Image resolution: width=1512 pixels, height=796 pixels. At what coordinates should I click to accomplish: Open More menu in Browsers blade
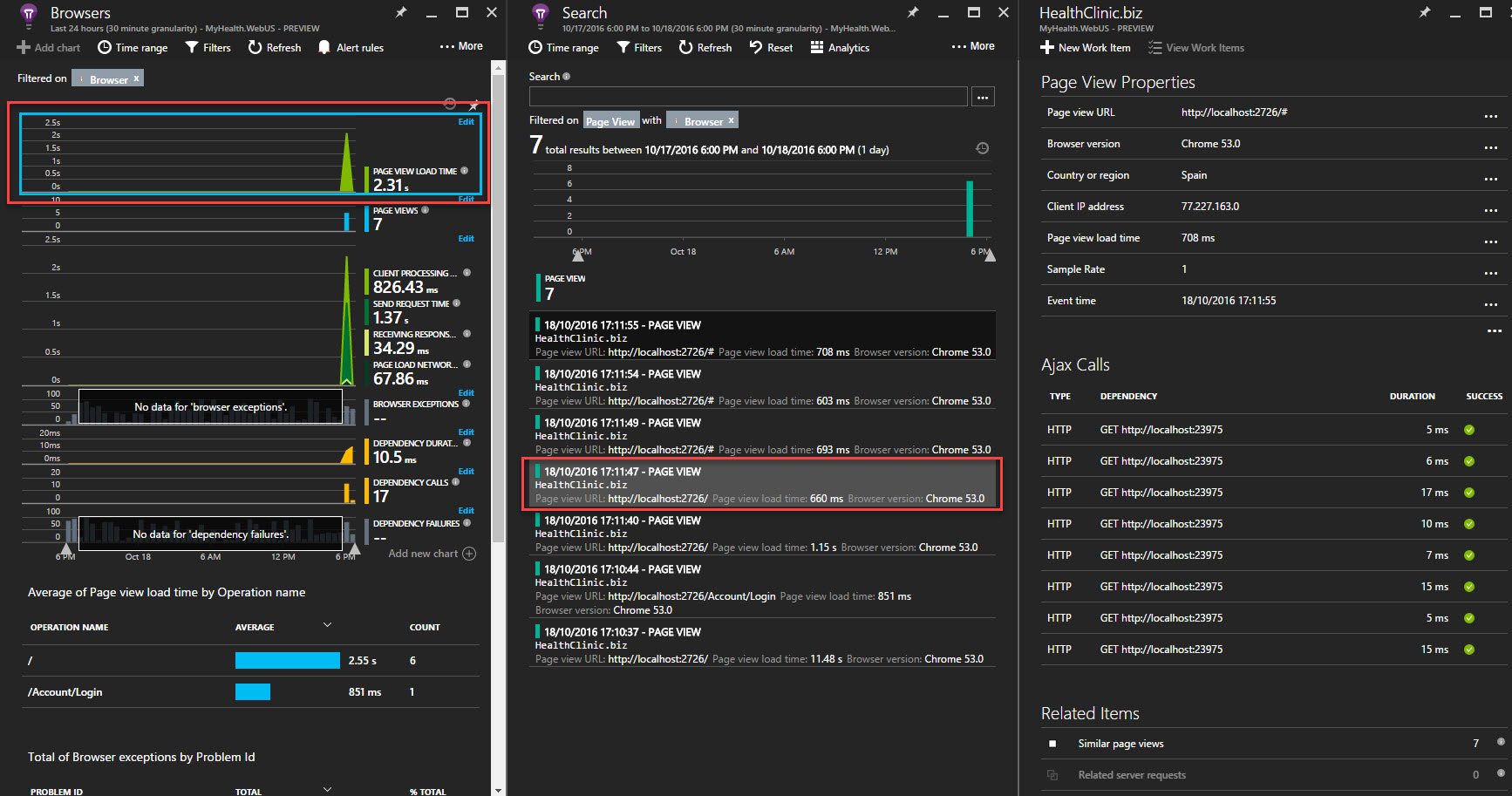pyautogui.click(x=461, y=46)
